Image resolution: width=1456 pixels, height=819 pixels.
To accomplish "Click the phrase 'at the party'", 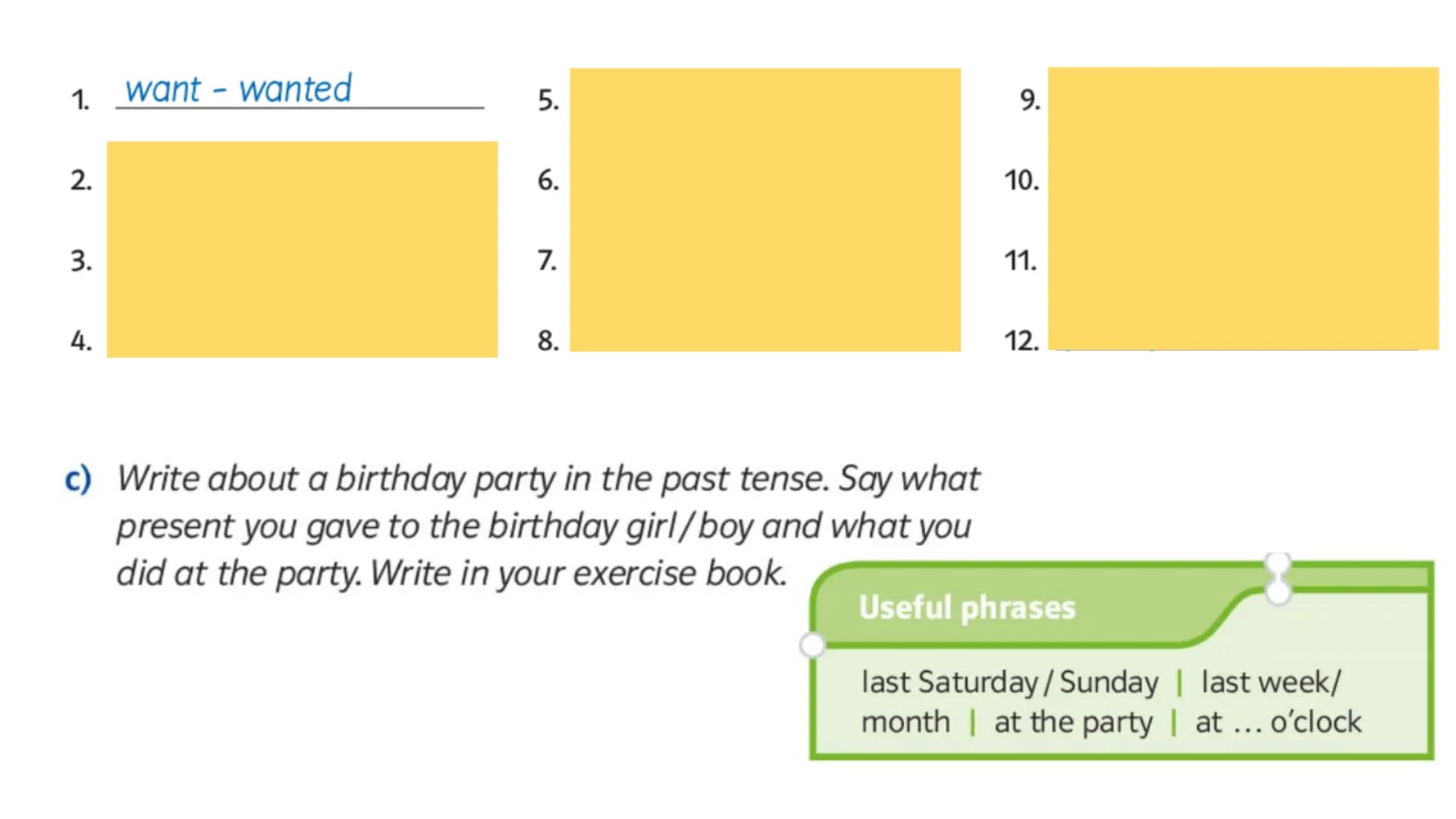I will pyautogui.click(x=1073, y=723).
